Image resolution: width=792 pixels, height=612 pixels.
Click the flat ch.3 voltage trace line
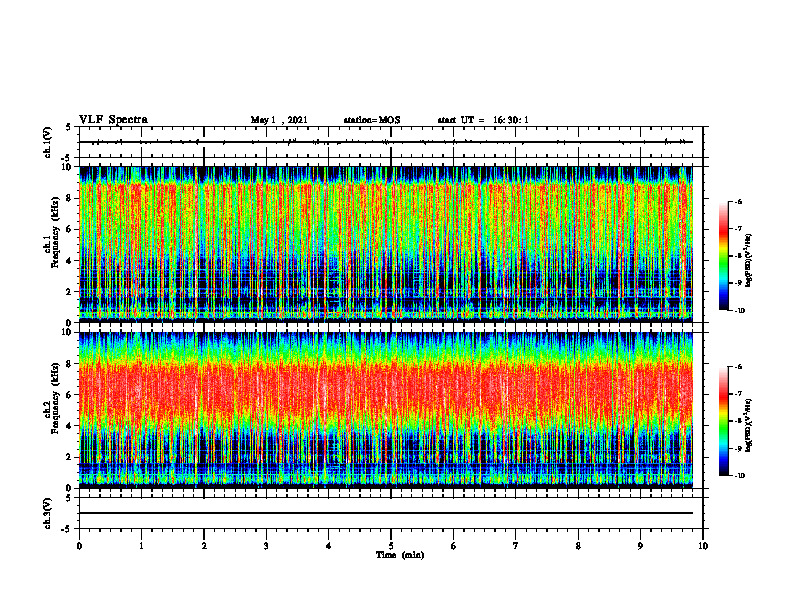tap(386, 513)
